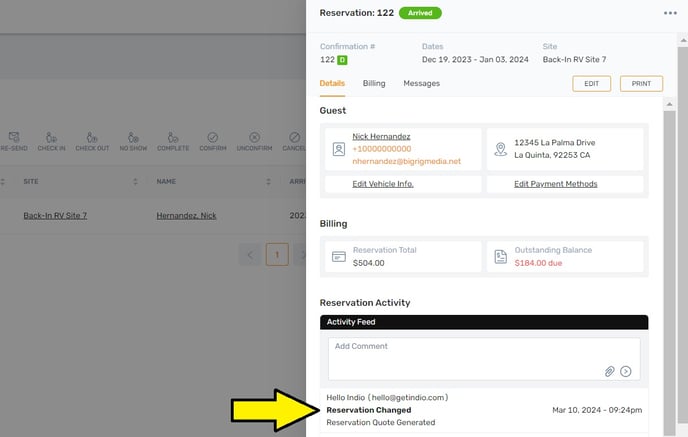The image size is (688, 437).
Task: Switch to the Details tab
Action: (332, 83)
